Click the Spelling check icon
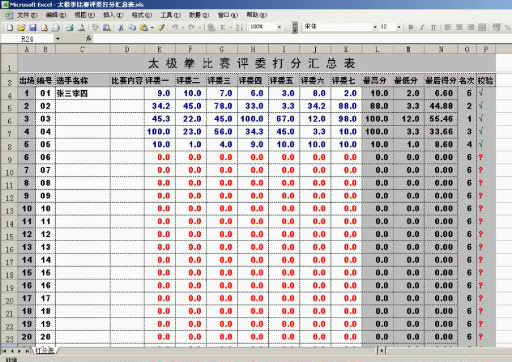Viewport: 512px width, 362px height. coord(95,28)
